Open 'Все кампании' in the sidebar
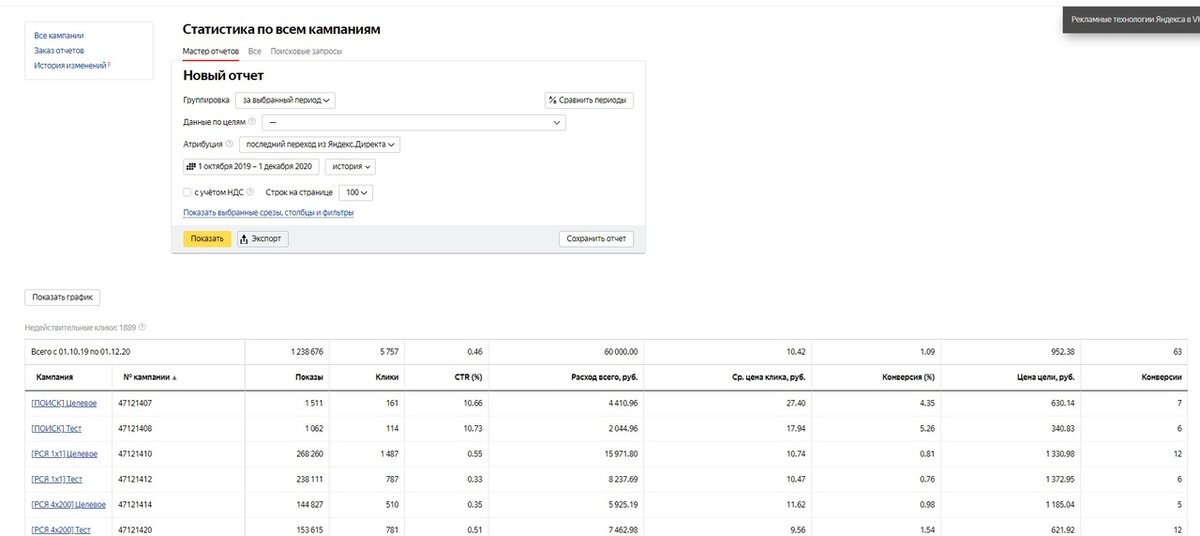Image resolution: width=1200 pixels, height=536 pixels. 59,35
